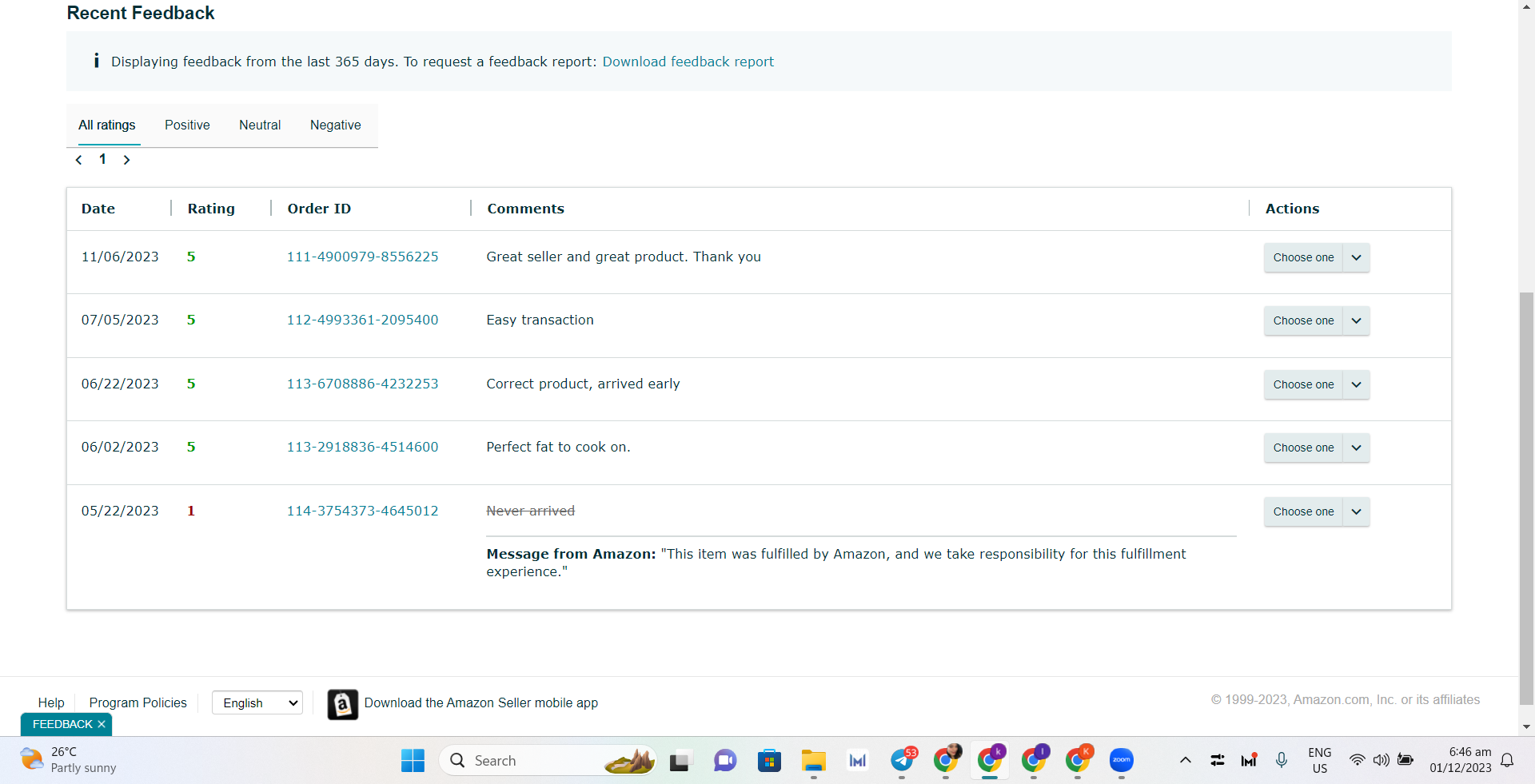Click Choose one button for Never arrived row
This screenshot has width=1535, height=784.
click(1303, 511)
